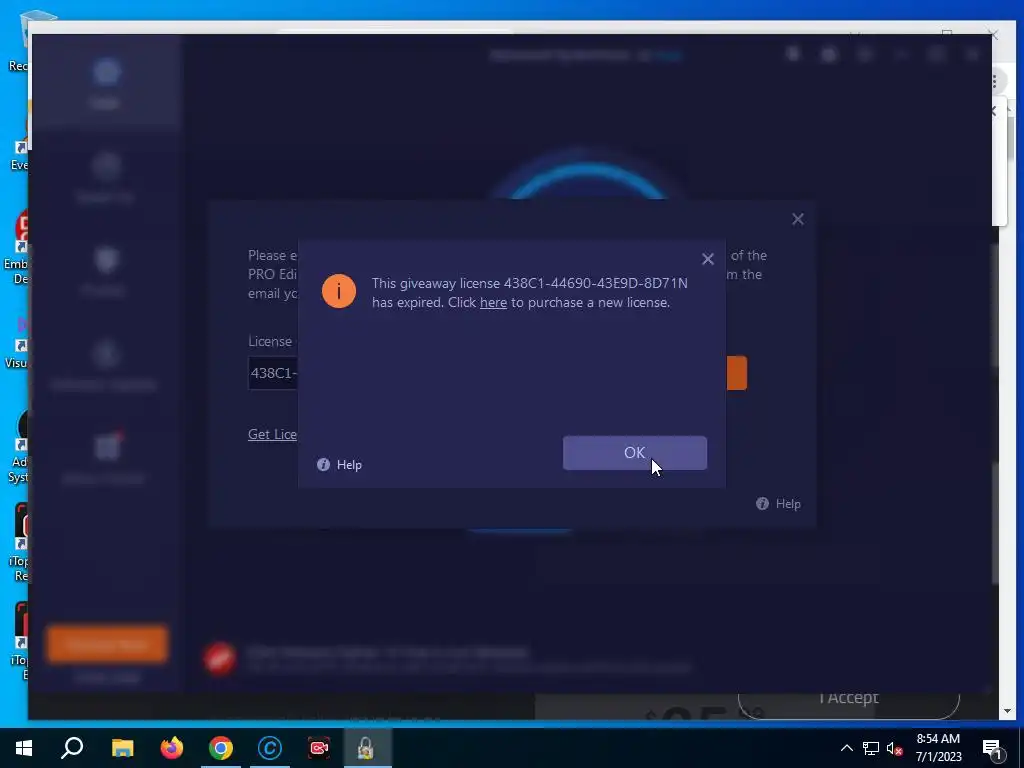1024x768 pixels.
Task: Launch Firefox from the taskbar
Action: click(172, 748)
